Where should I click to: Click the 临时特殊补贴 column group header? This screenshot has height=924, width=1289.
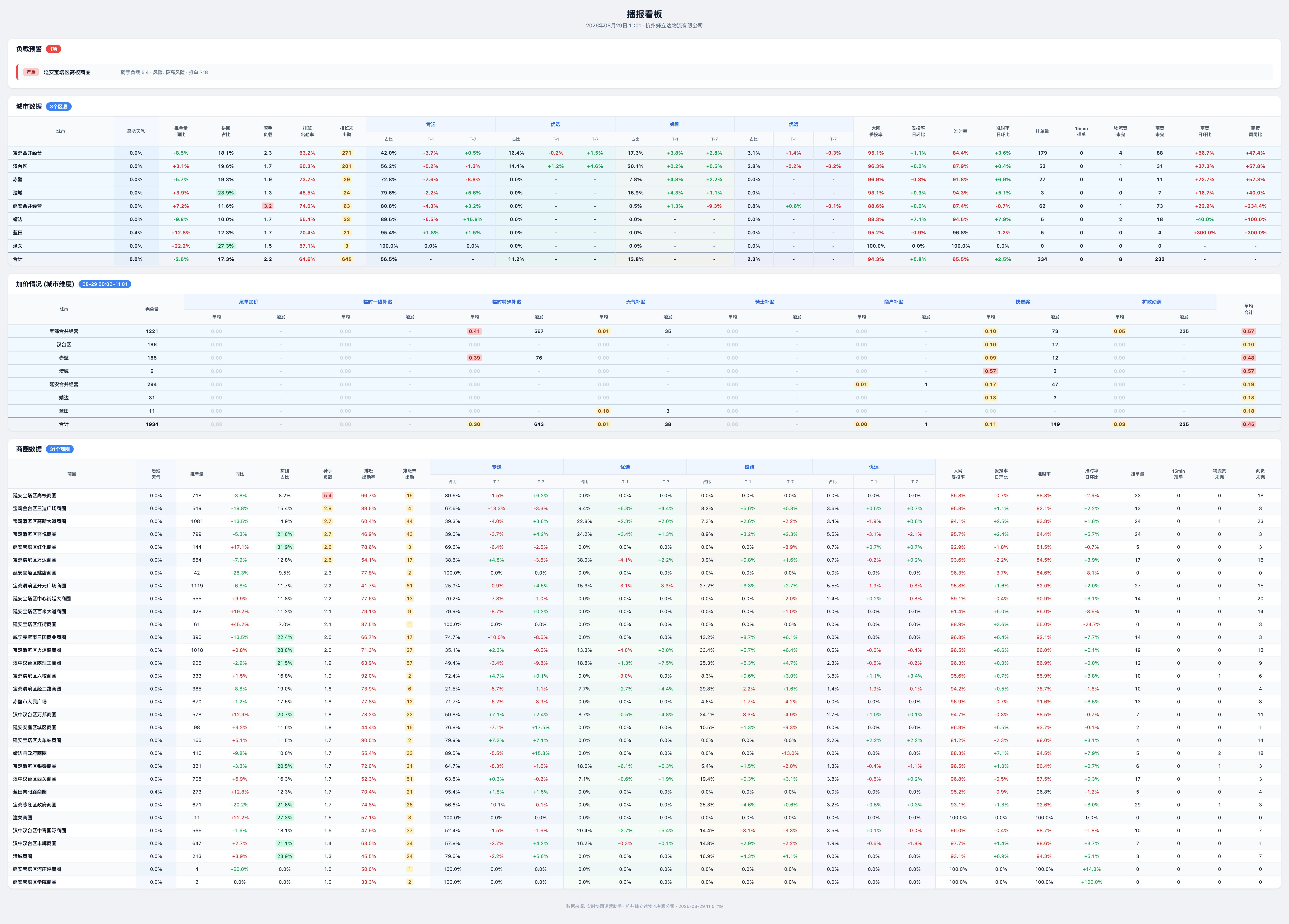tap(506, 302)
